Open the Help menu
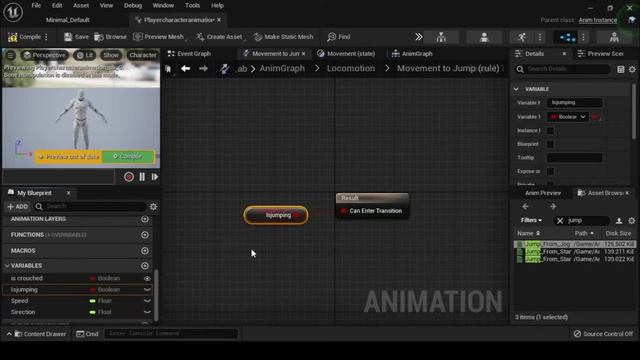The width and height of the screenshot is (640, 360). pos(217,6)
